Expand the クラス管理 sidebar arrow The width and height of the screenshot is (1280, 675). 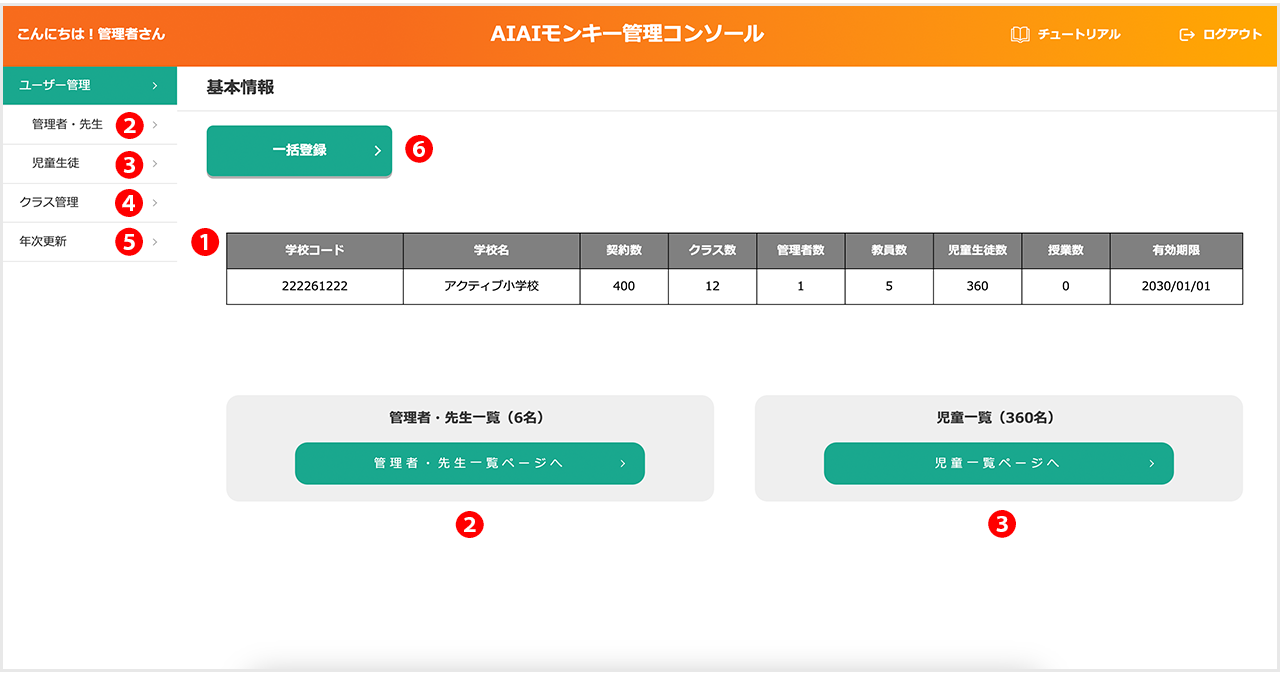[155, 202]
